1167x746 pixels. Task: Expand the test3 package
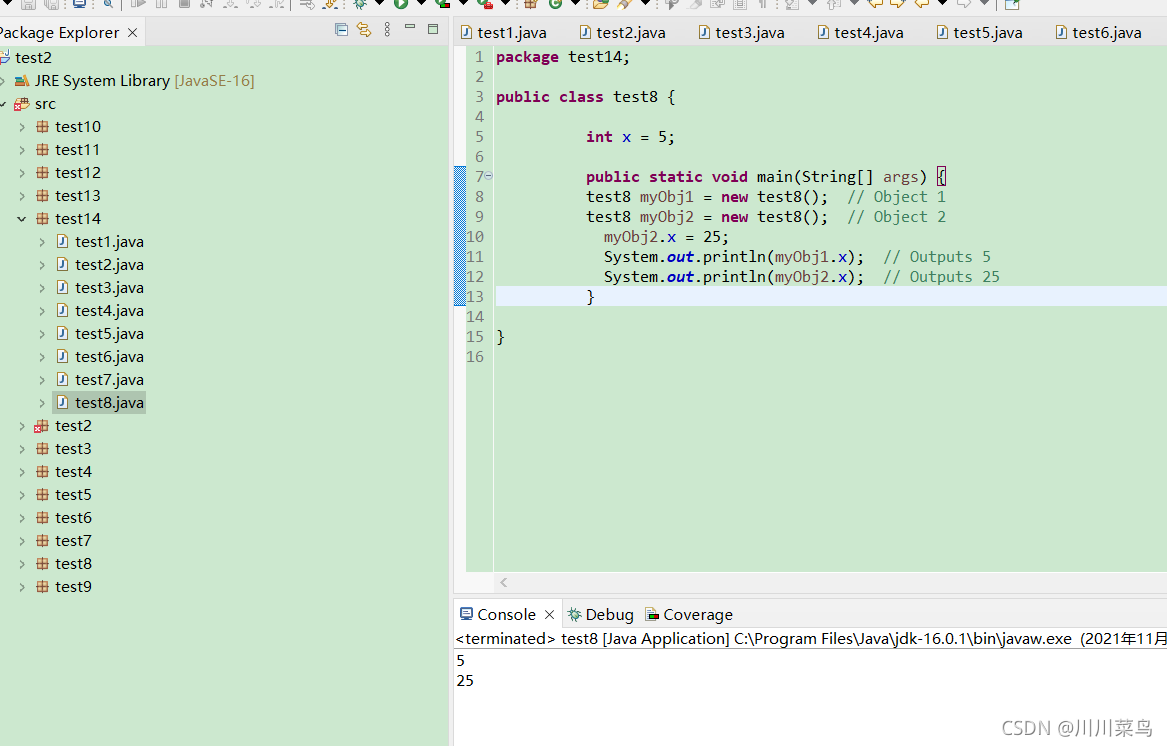tap(22, 449)
